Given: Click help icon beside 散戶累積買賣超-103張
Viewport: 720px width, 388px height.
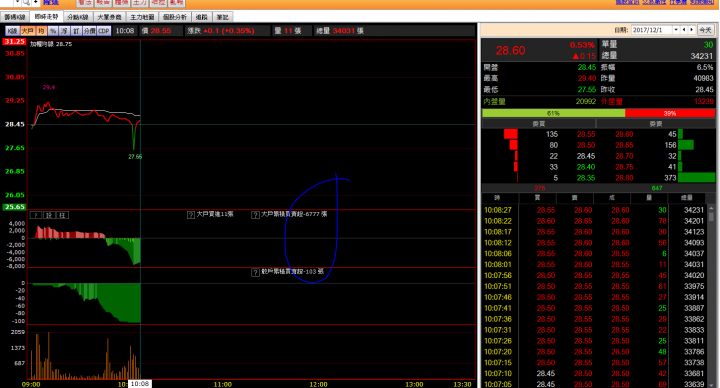Looking at the screenshot, I should point(255,272).
